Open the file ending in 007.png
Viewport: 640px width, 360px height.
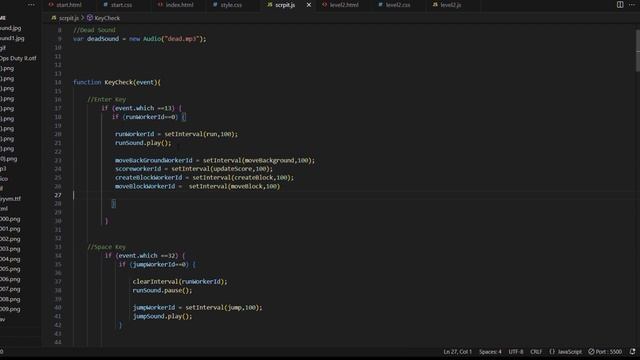(10, 289)
